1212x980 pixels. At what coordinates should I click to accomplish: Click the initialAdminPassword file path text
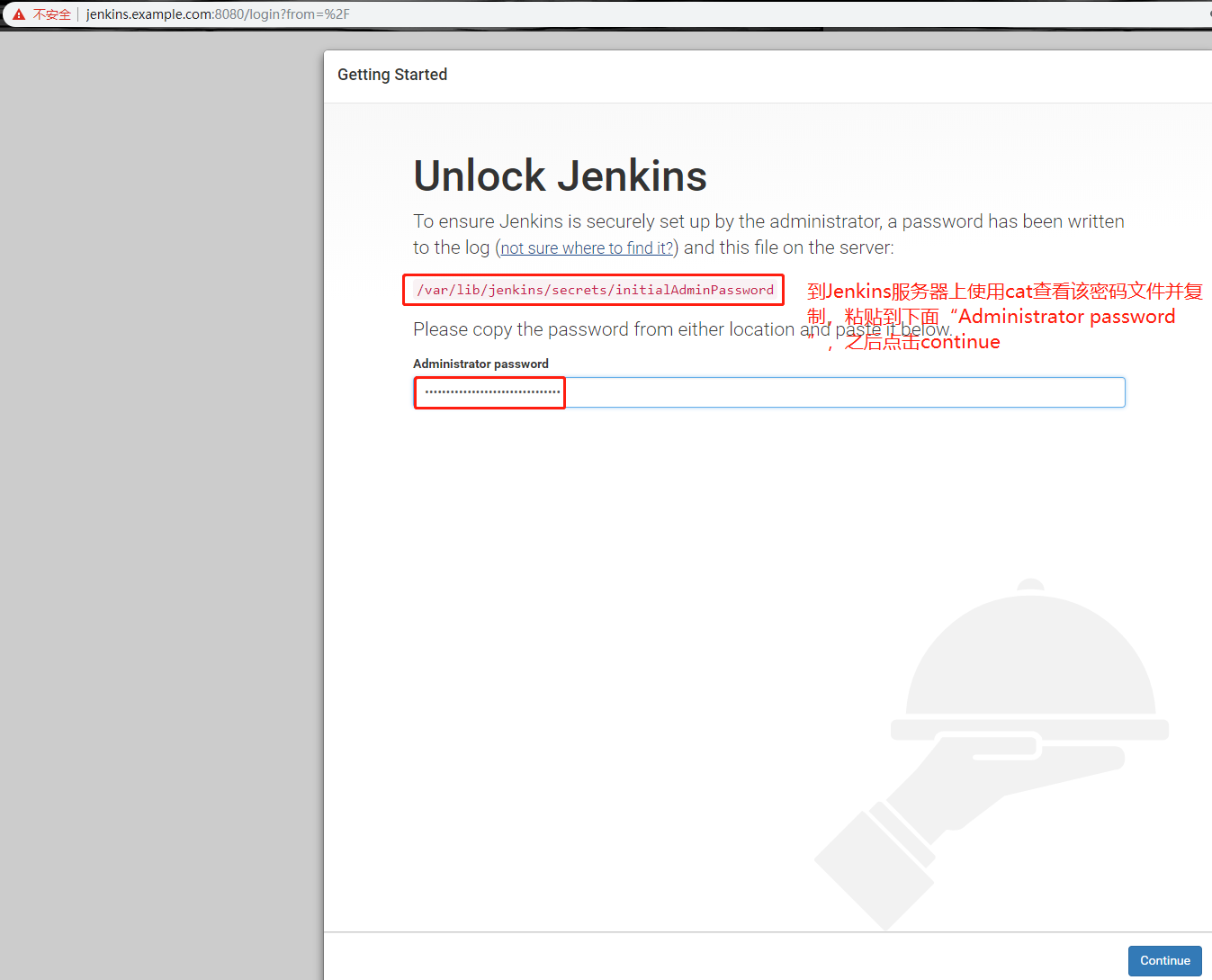click(x=595, y=290)
